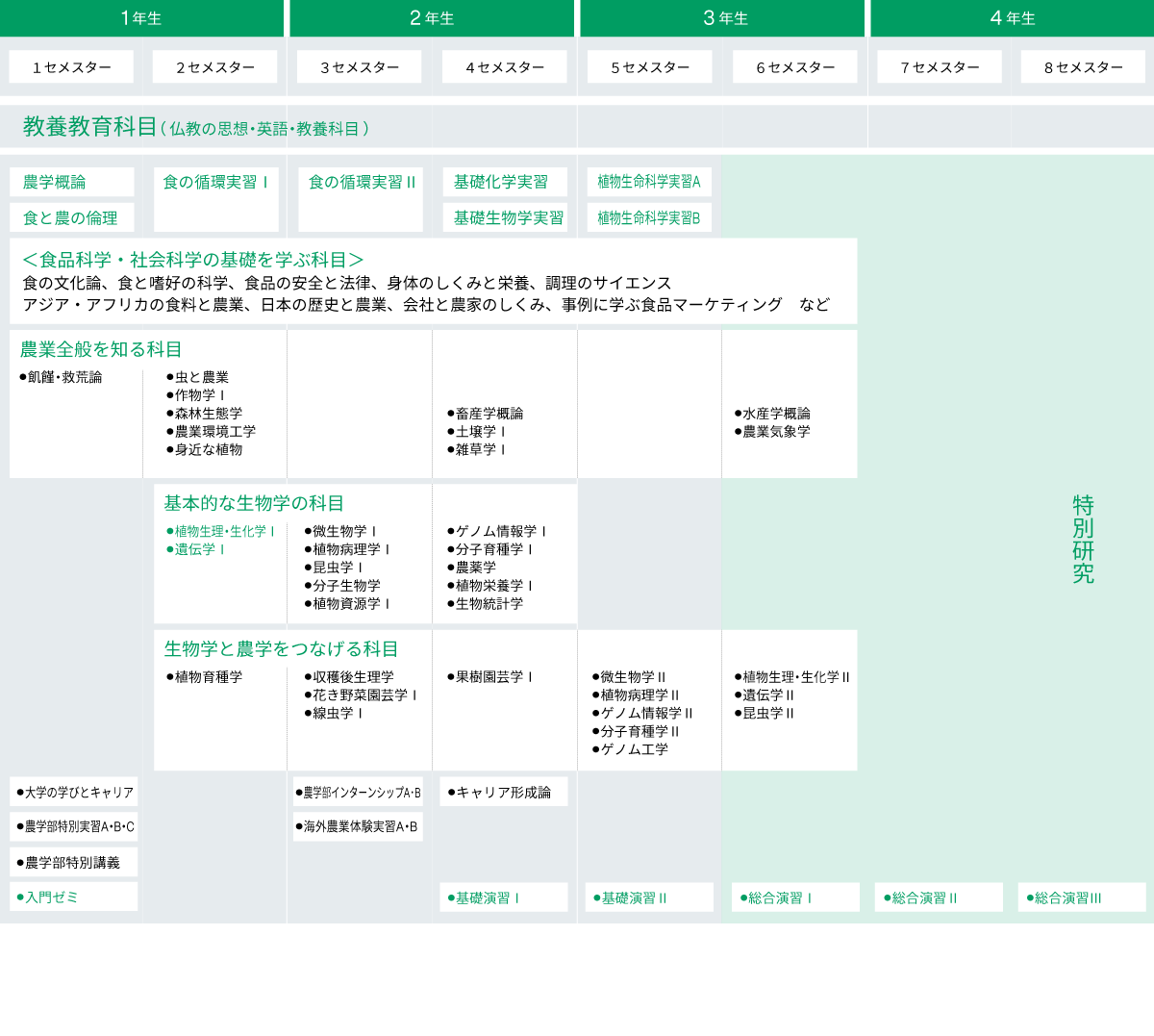The image size is (1154, 1036).
Task: Click 農薬学 course
Action: [x=471, y=568]
